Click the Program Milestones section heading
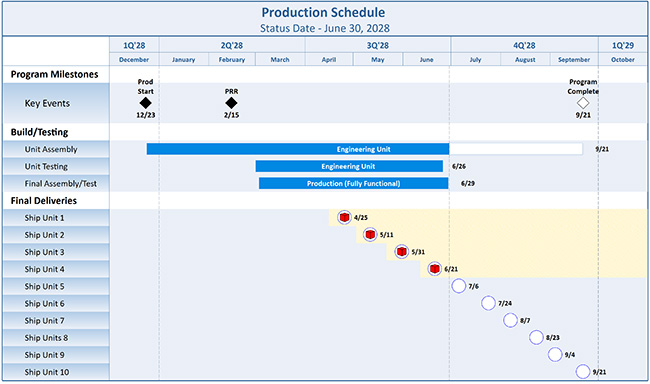 pyautogui.click(x=54, y=74)
